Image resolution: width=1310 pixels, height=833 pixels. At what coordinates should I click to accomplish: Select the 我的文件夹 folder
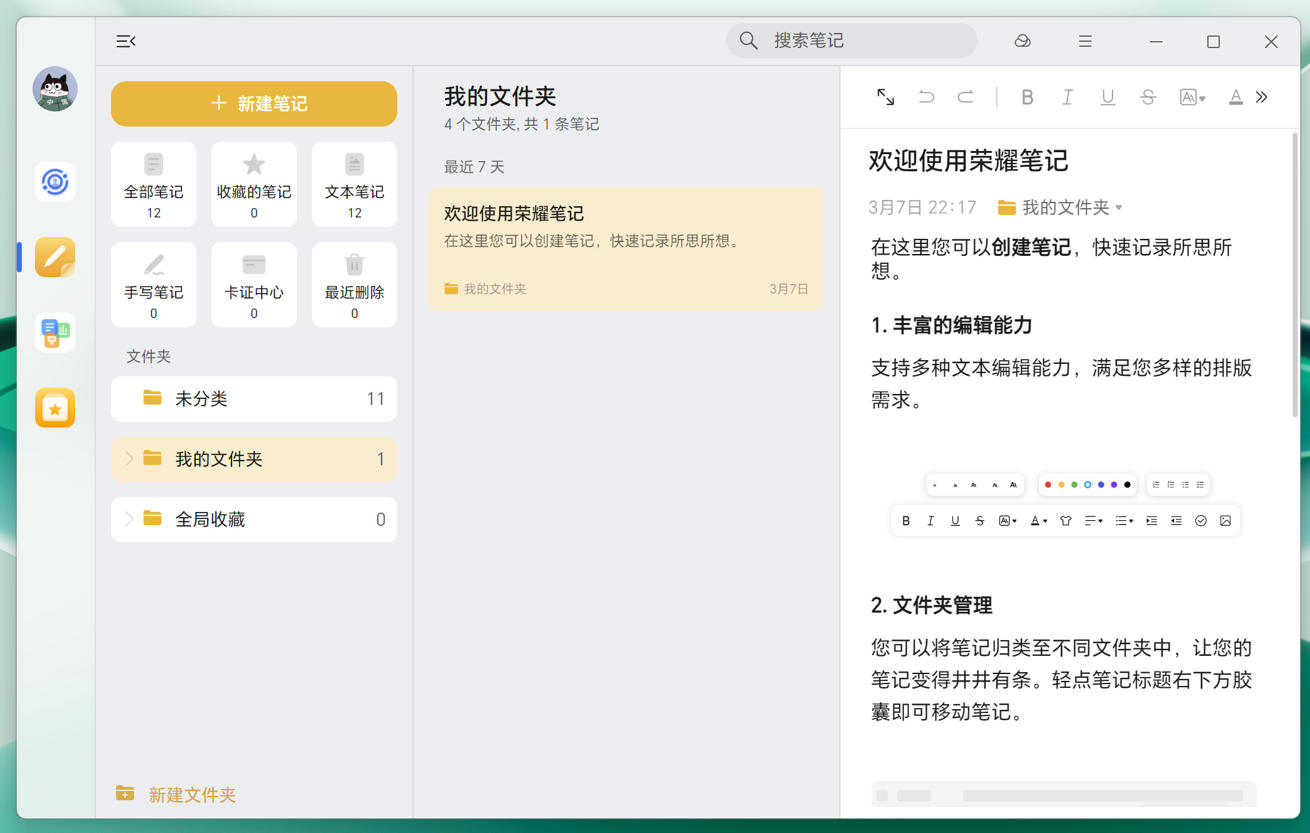(x=254, y=459)
